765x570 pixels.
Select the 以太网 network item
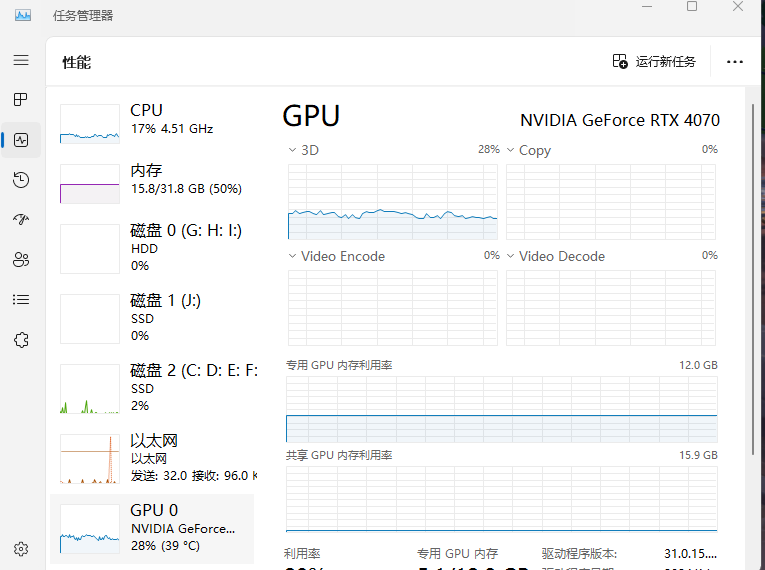[152, 457]
